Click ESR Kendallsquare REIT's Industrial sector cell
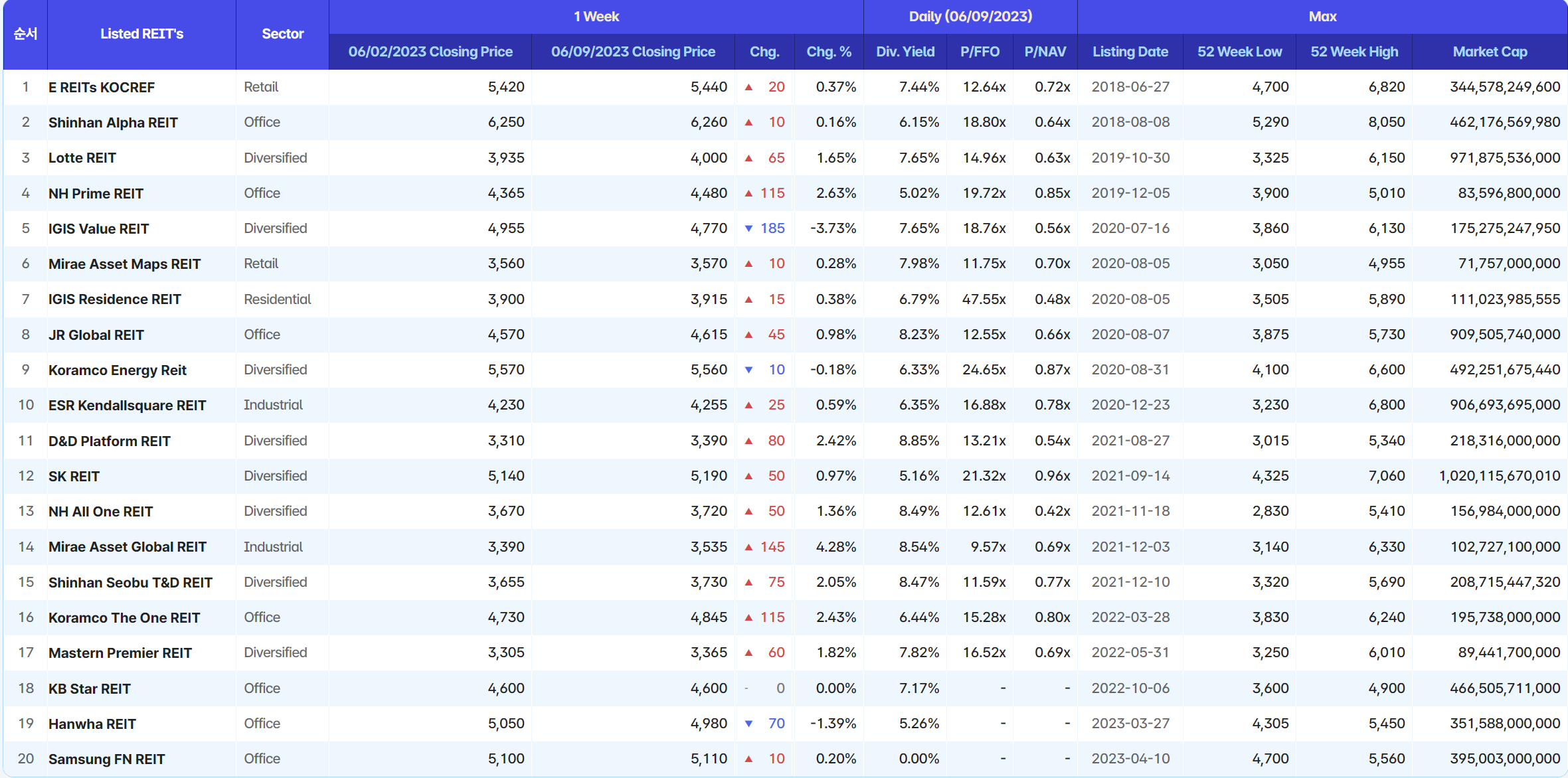 [273, 405]
